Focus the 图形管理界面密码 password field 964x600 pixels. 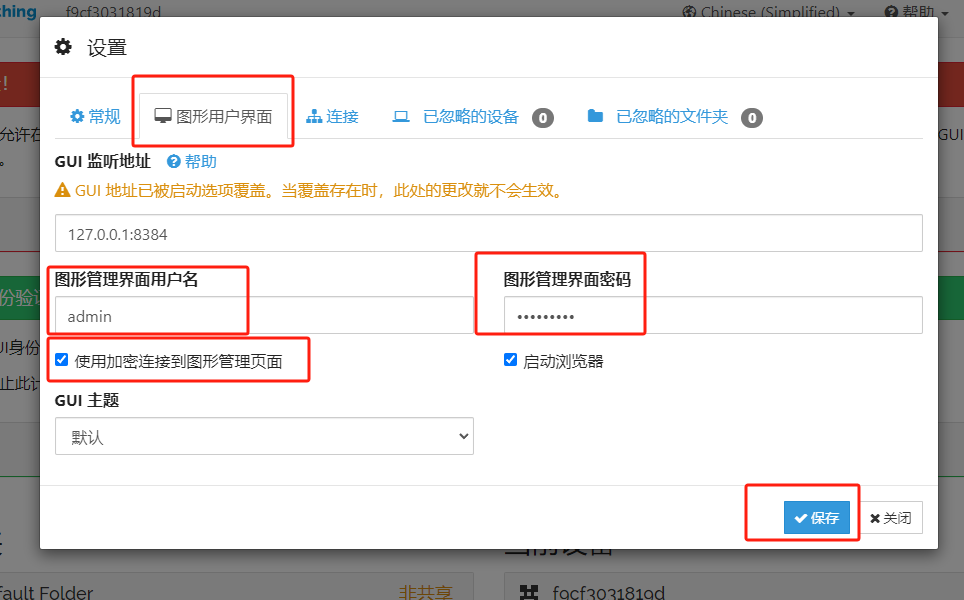pos(713,315)
